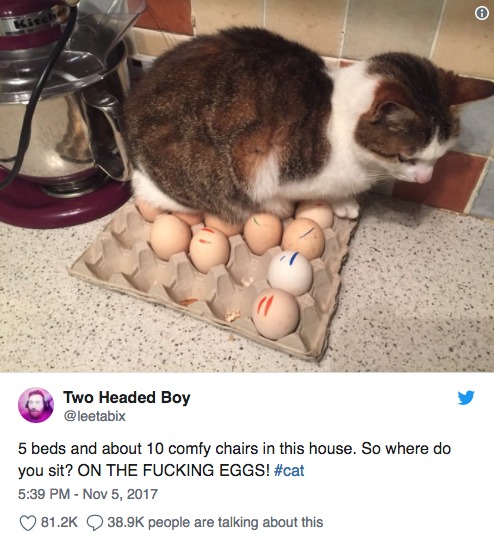The image size is (494, 542).
Task: Like the tweet with heart icon
Action: pos(27,523)
